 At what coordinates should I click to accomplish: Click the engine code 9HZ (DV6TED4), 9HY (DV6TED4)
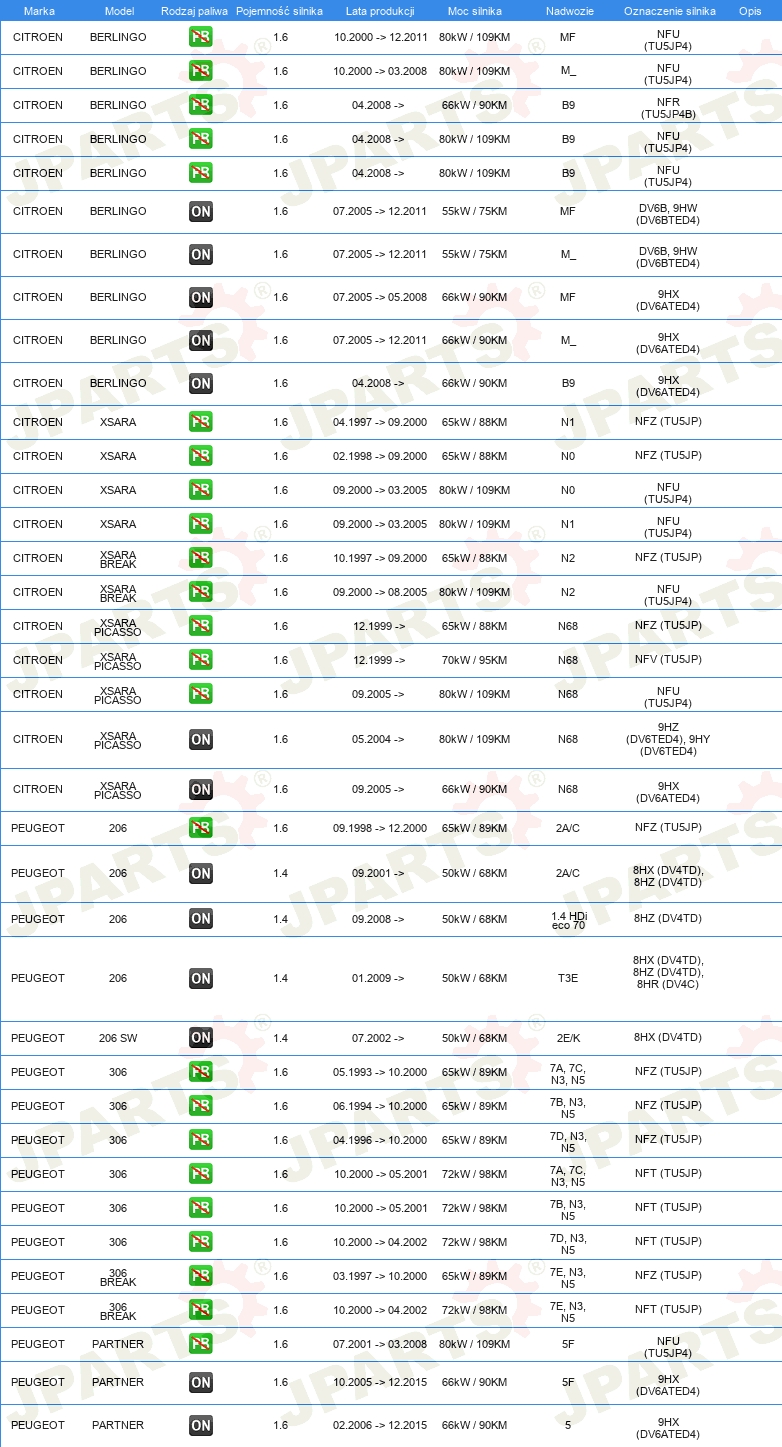(668, 739)
